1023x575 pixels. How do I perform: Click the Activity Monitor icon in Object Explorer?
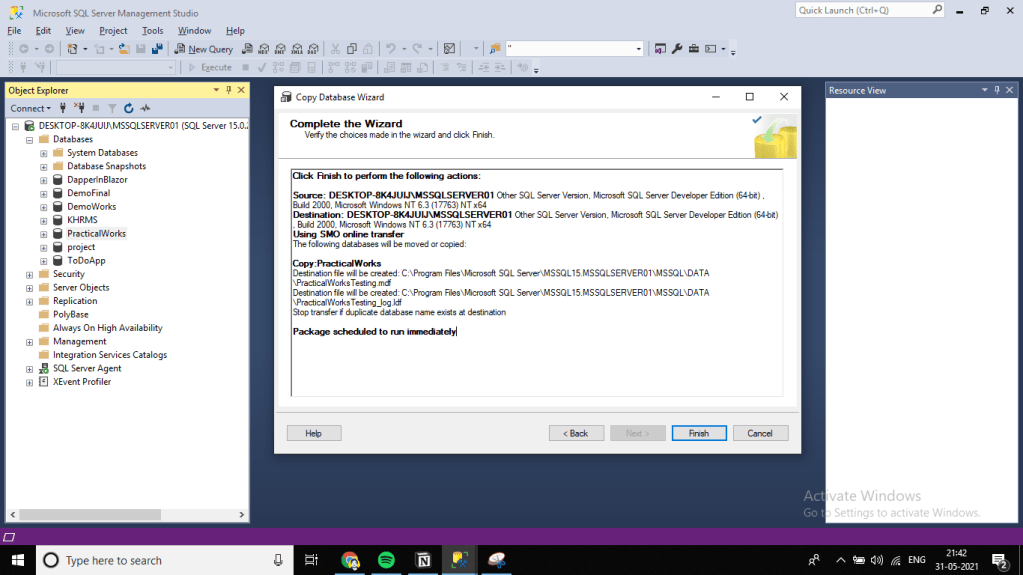click(146, 108)
